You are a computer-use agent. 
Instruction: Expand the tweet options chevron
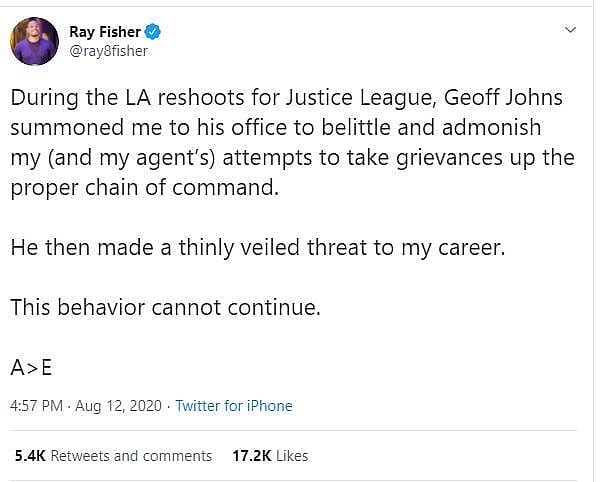571,30
